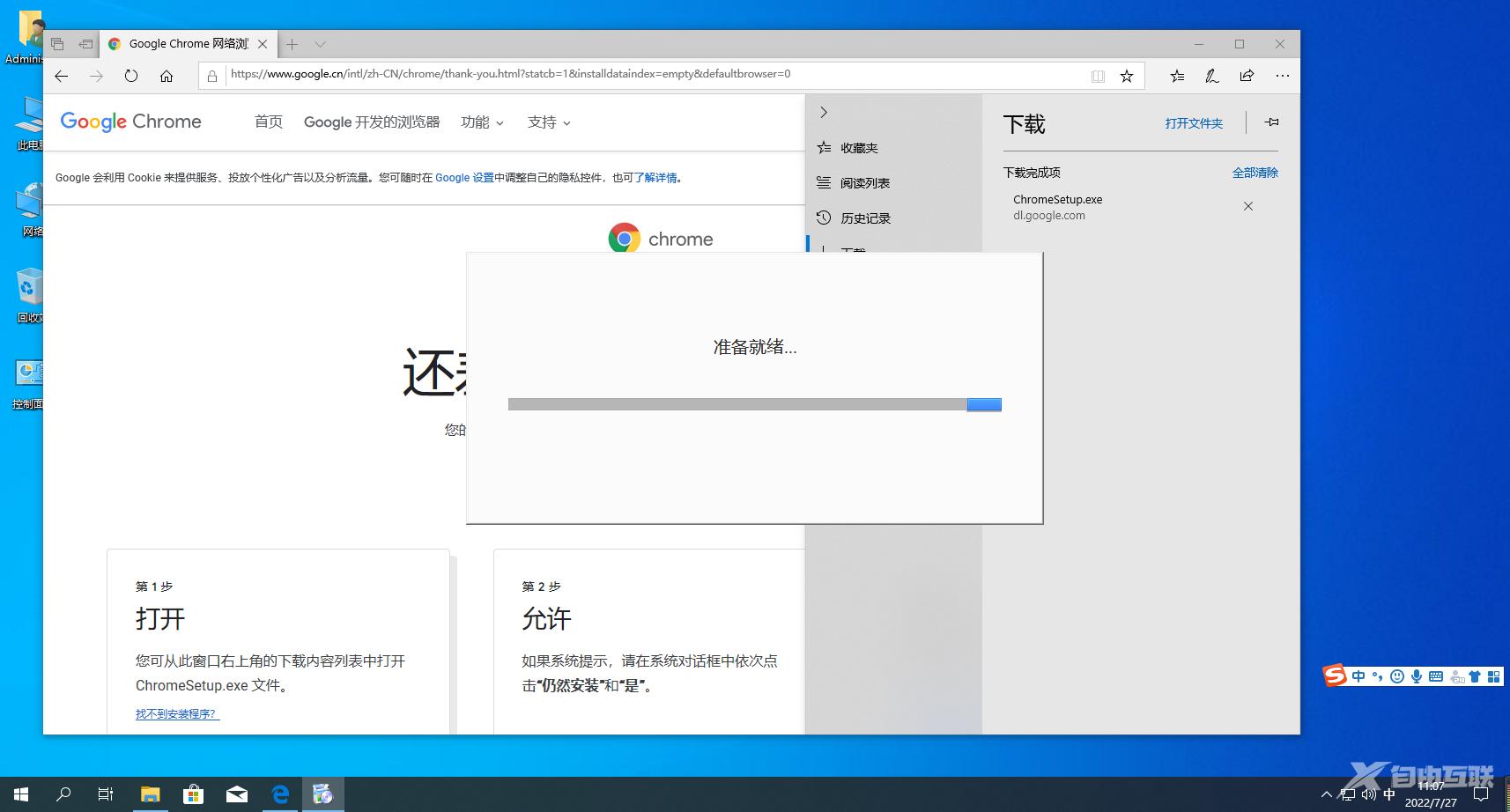Refresh the current page
Image resolution: width=1510 pixels, height=812 pixels.
point(131,76)
